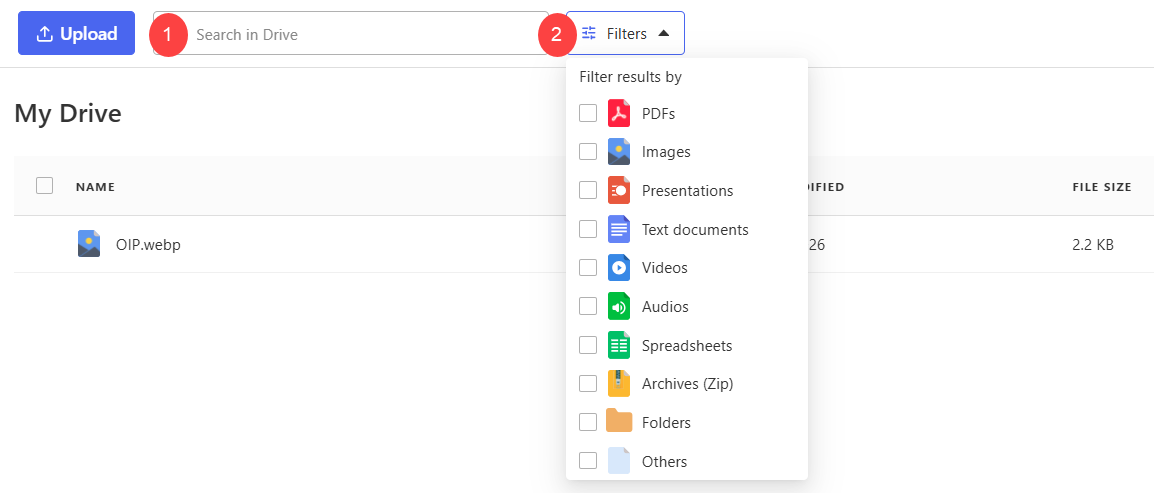
Task: Select the Images label
Action: tap(666, 152)
